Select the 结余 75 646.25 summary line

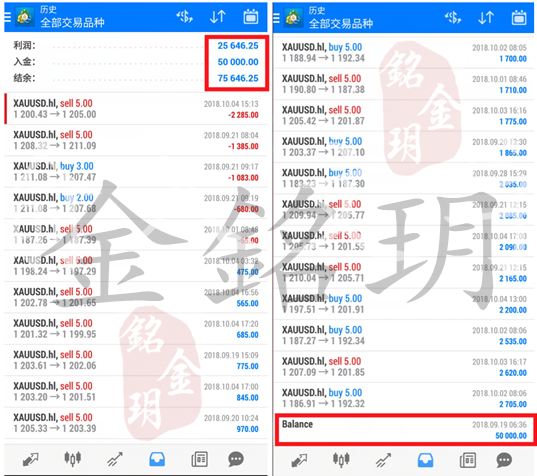click(136, 78)
